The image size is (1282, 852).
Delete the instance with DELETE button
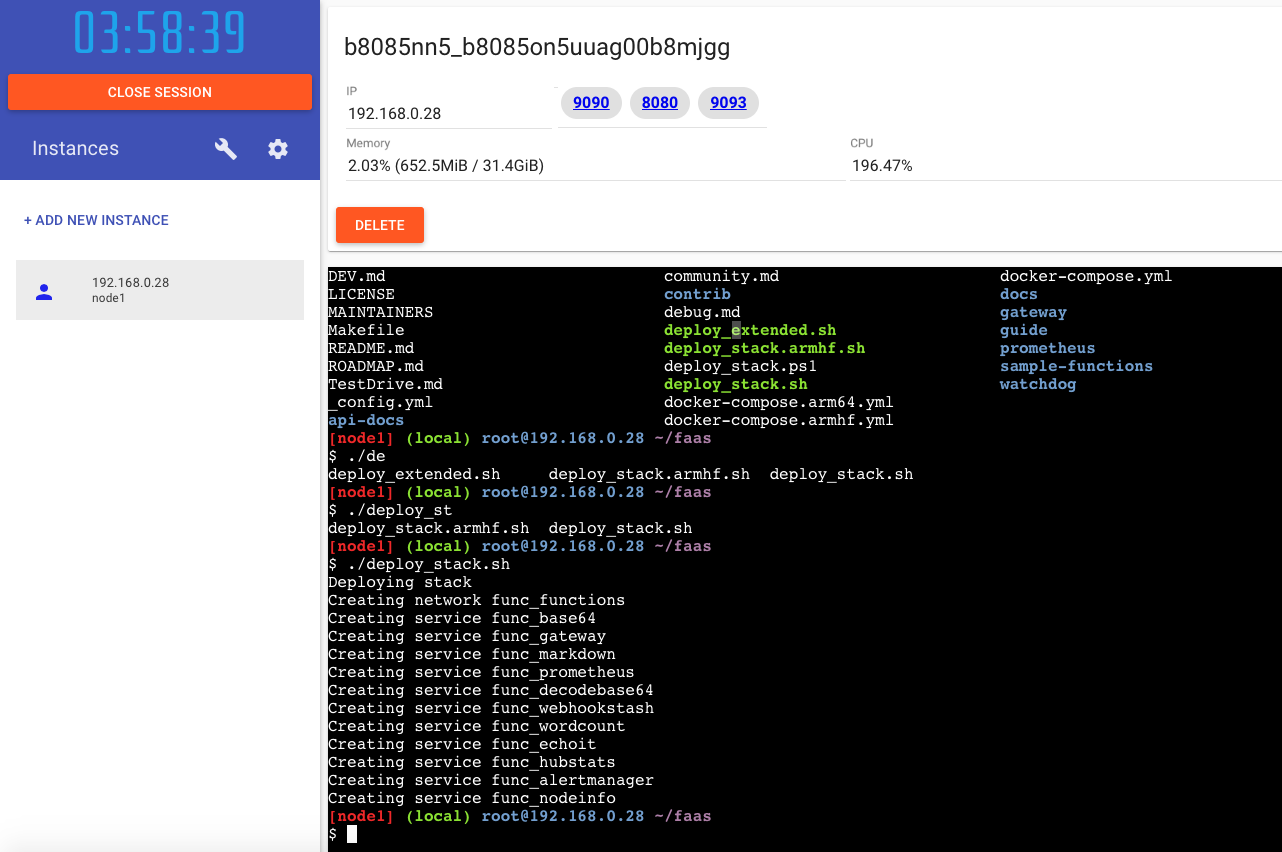[x=380, y=225]
